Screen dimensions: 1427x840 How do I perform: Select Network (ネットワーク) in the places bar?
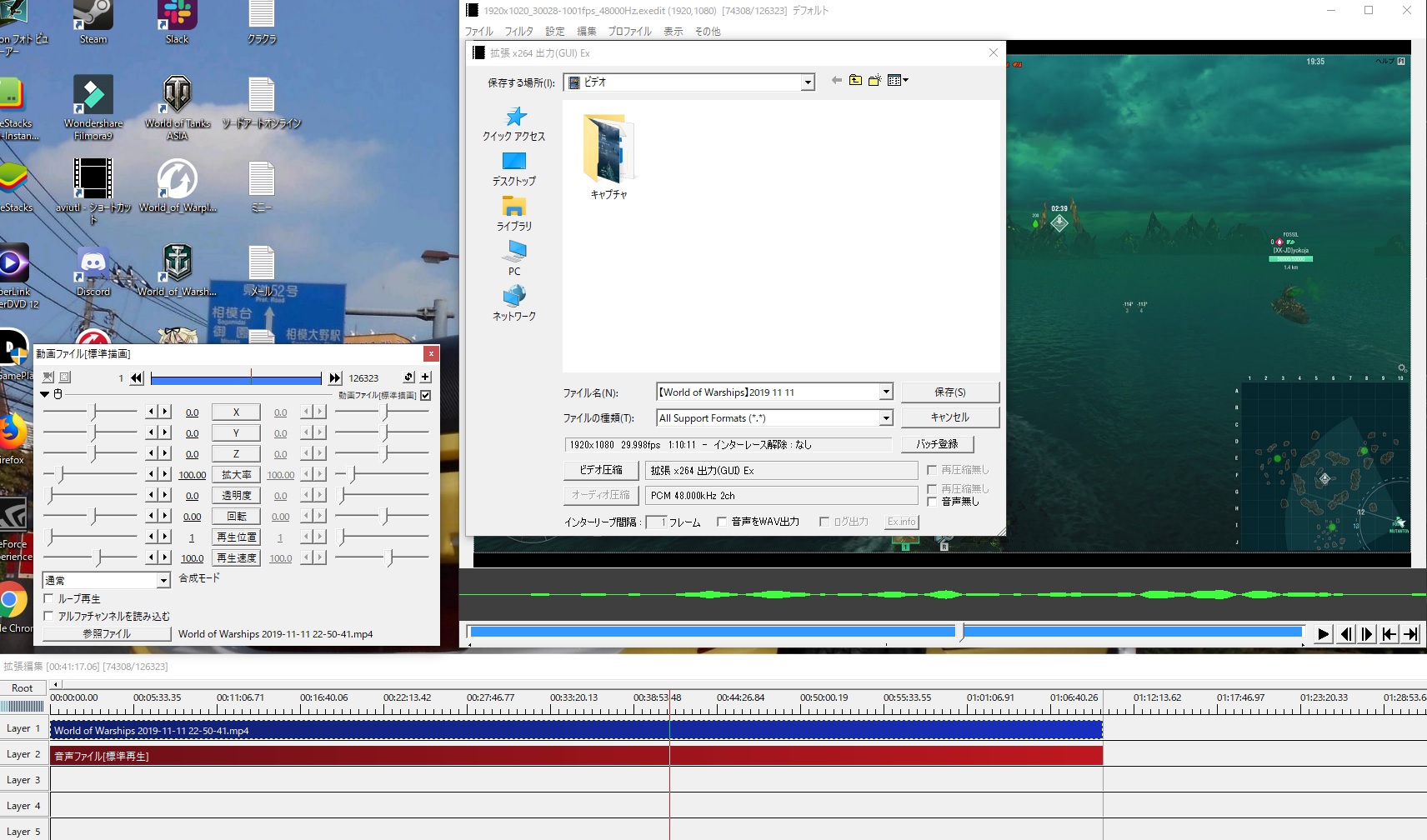pyautogui.click(x=514, y=304)
